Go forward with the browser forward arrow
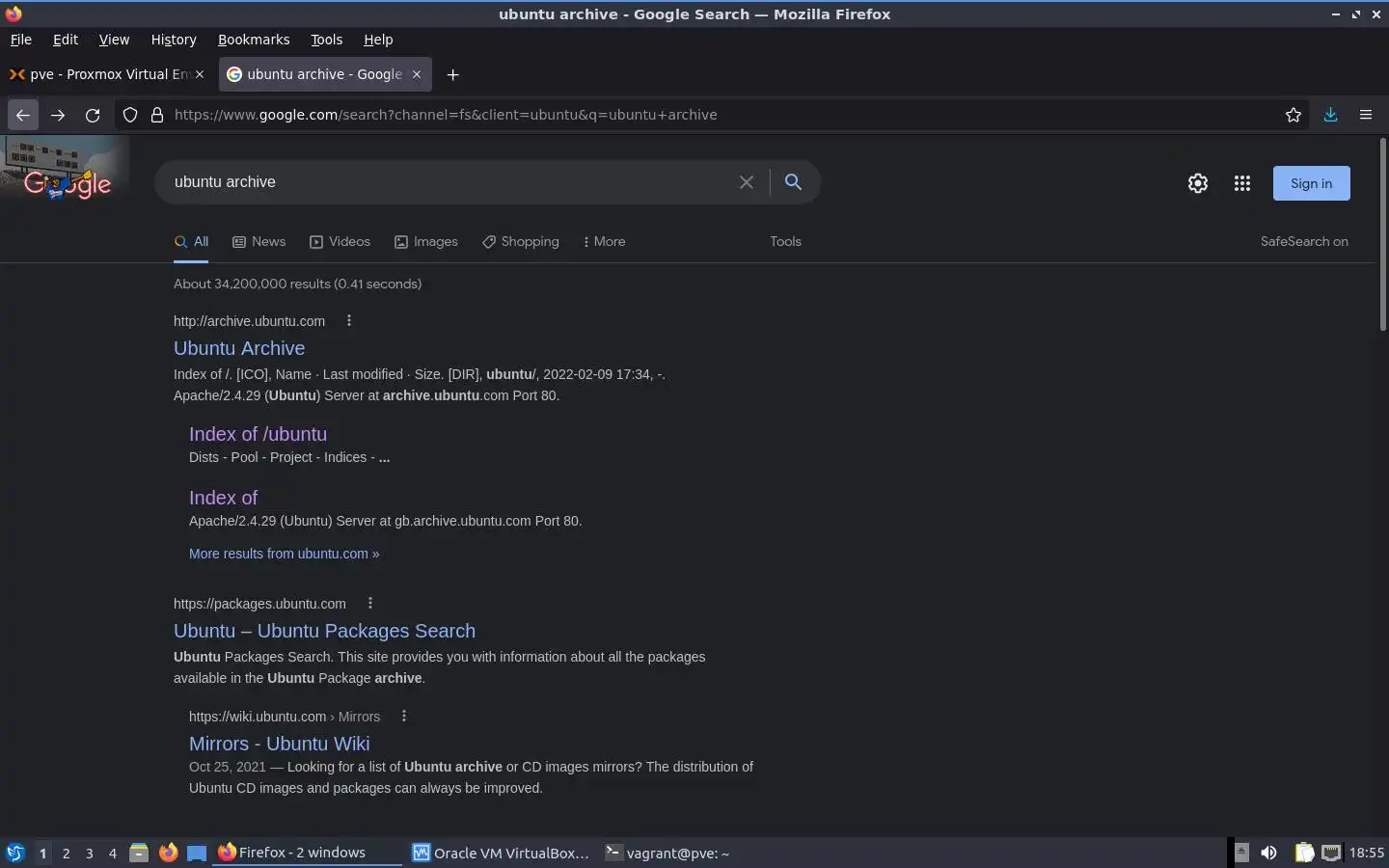Screen dimensions: 1389x868 pyautogui.click(x=58, y=115)
